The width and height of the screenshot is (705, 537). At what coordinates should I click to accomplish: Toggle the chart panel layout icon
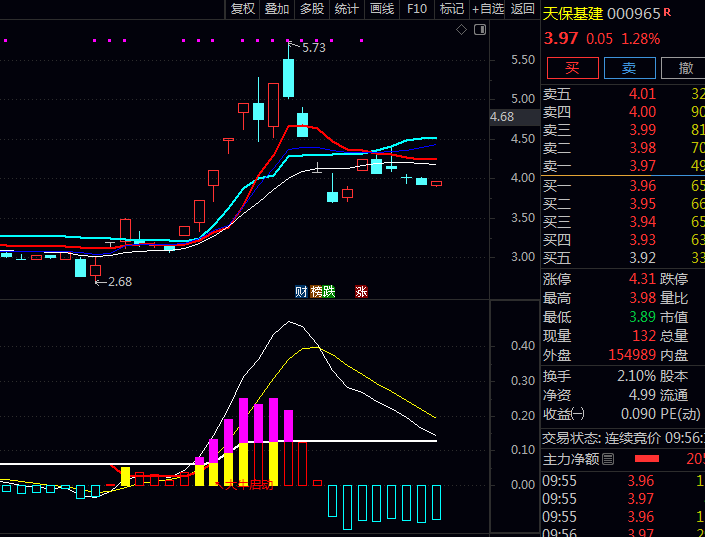[x=480, y=30]
